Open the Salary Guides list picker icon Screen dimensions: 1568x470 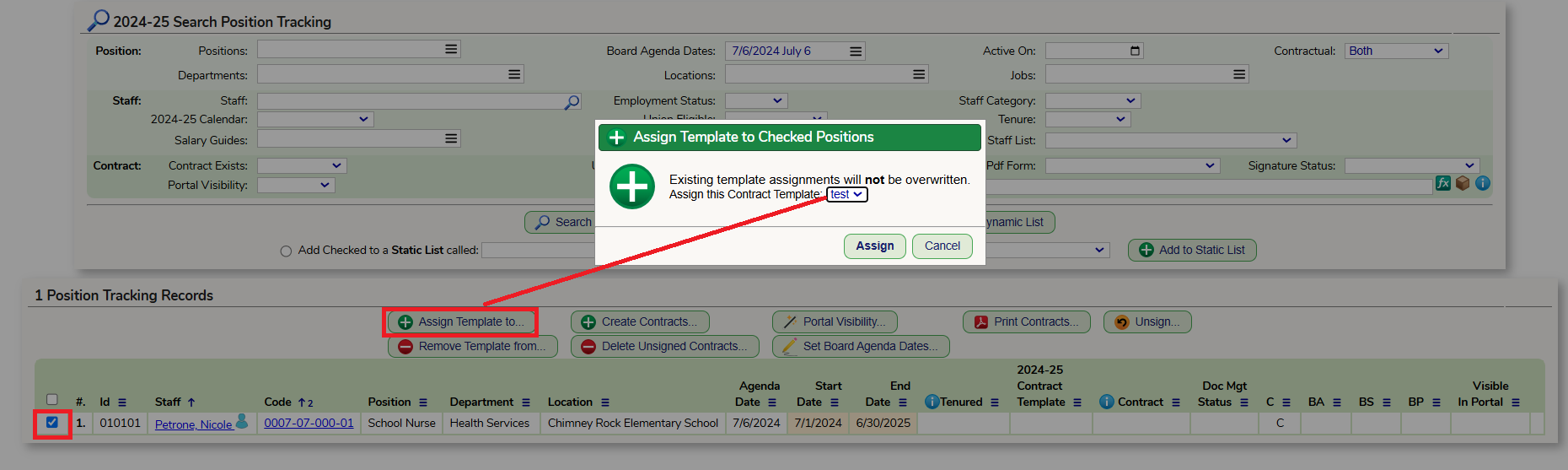(x=451, y=138)
